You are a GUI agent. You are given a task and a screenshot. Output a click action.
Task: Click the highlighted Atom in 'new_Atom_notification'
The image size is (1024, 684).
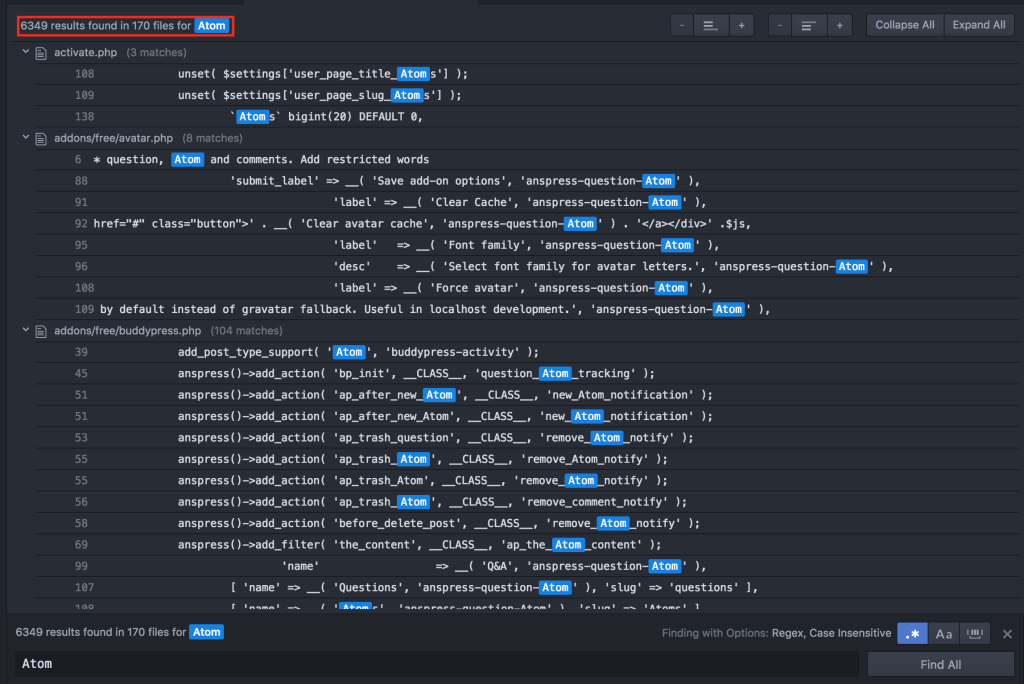587,416
